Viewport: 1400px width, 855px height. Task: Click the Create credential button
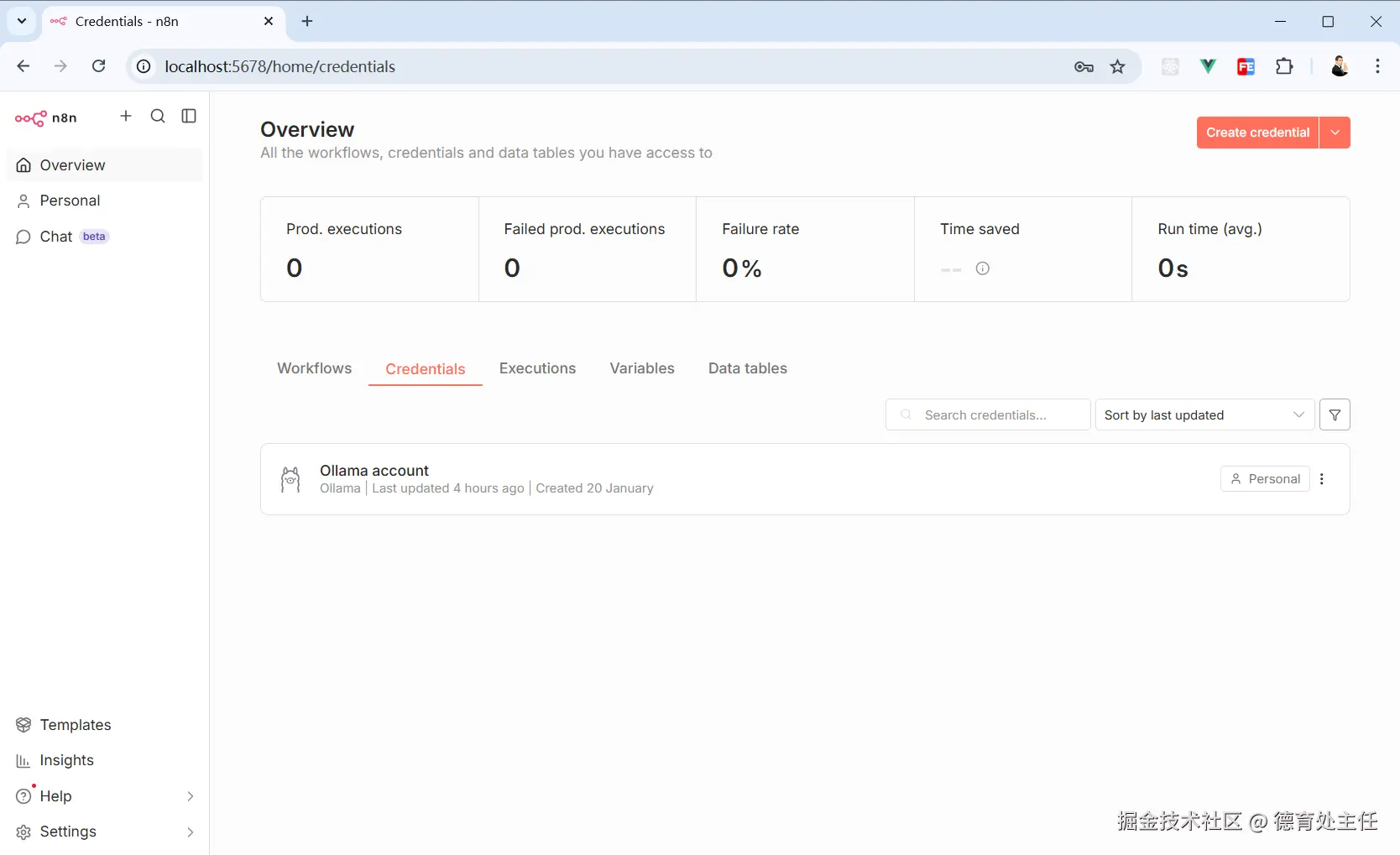click(1257, 133)
